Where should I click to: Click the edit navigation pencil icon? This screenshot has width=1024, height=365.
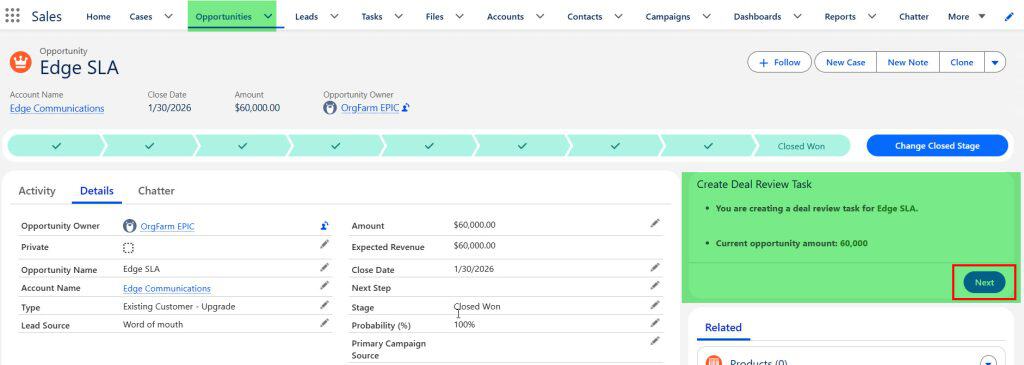[x=1009, y=16]
